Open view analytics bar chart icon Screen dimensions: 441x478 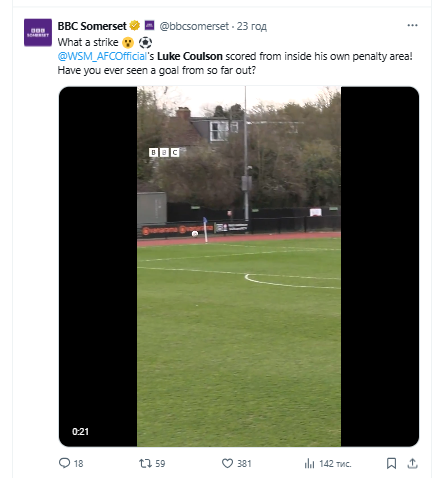[x=309, y=463]
